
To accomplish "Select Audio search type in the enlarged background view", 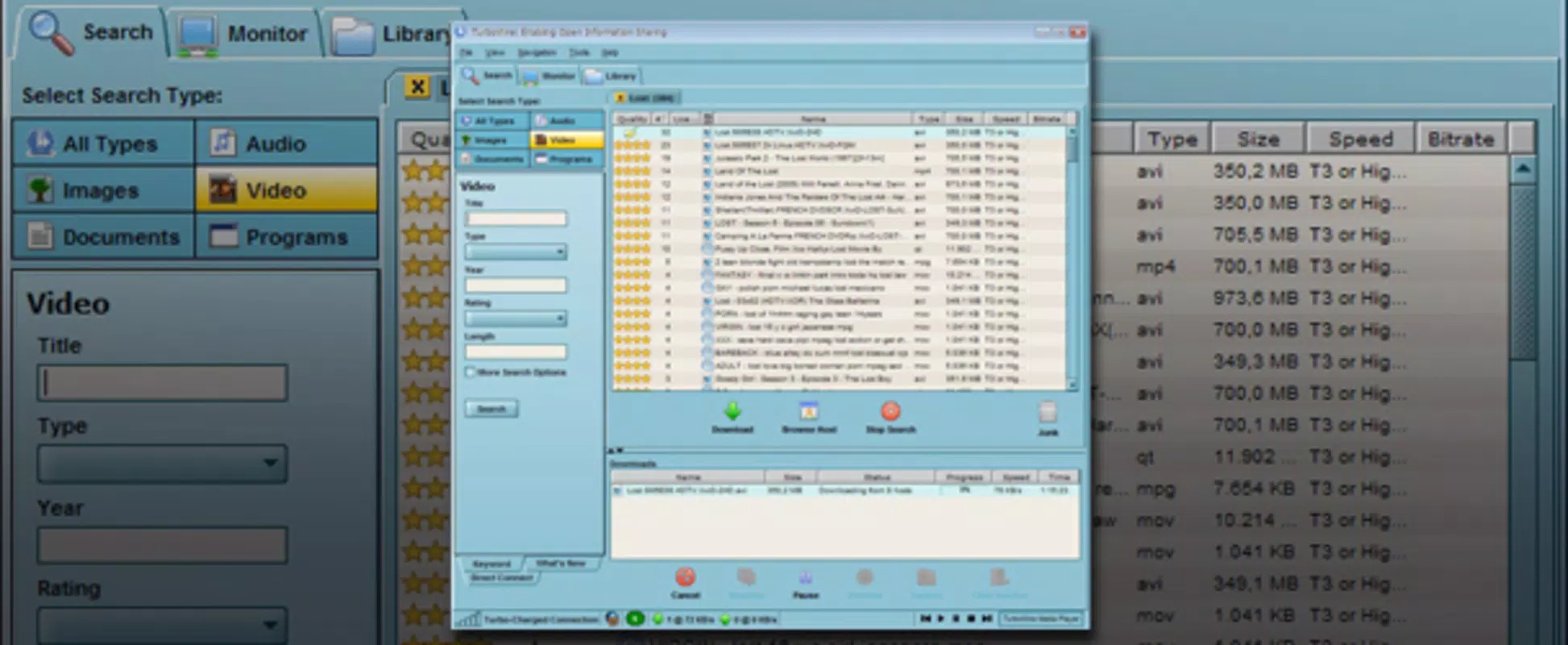I will pyautogui.click(x=286, y=143).
